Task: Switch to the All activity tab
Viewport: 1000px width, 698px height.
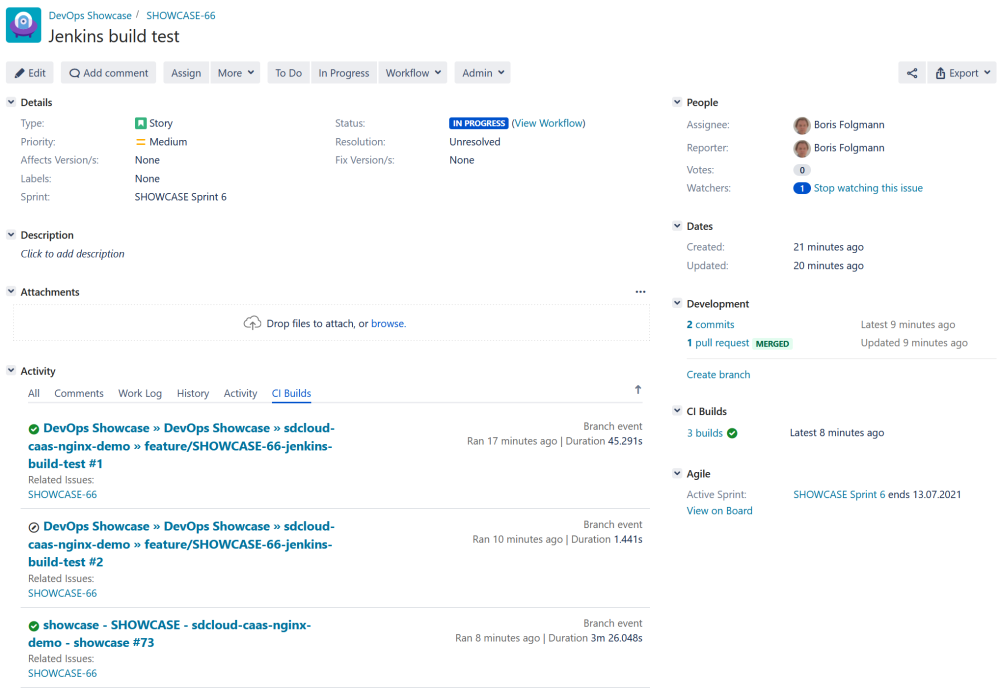Action: [x=34, y=394]
